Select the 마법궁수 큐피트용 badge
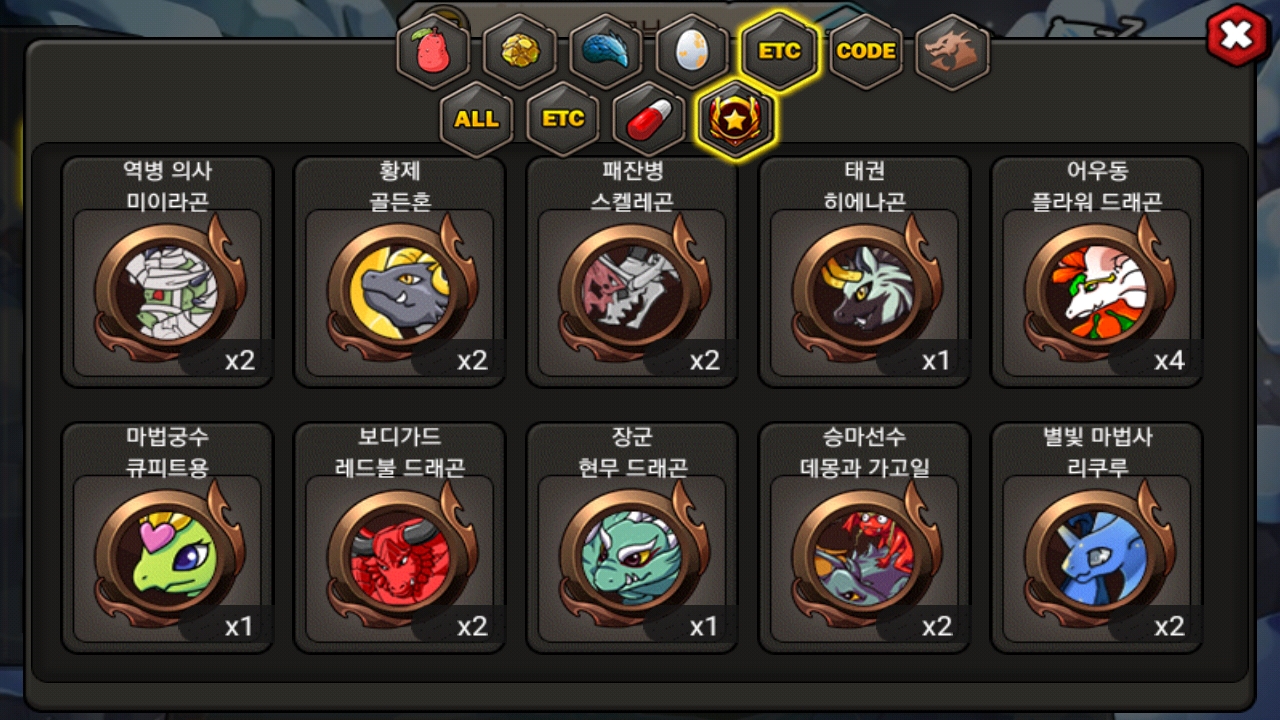 (168, 537)
